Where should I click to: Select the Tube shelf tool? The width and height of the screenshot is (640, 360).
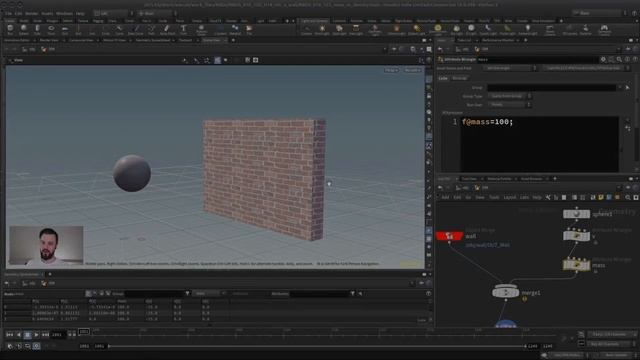pos(37,29)
